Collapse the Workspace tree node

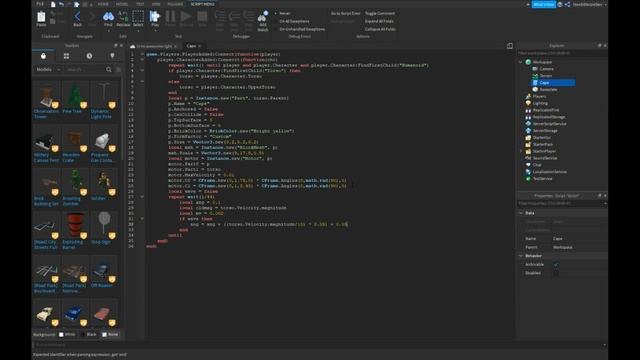click(521, 62)
